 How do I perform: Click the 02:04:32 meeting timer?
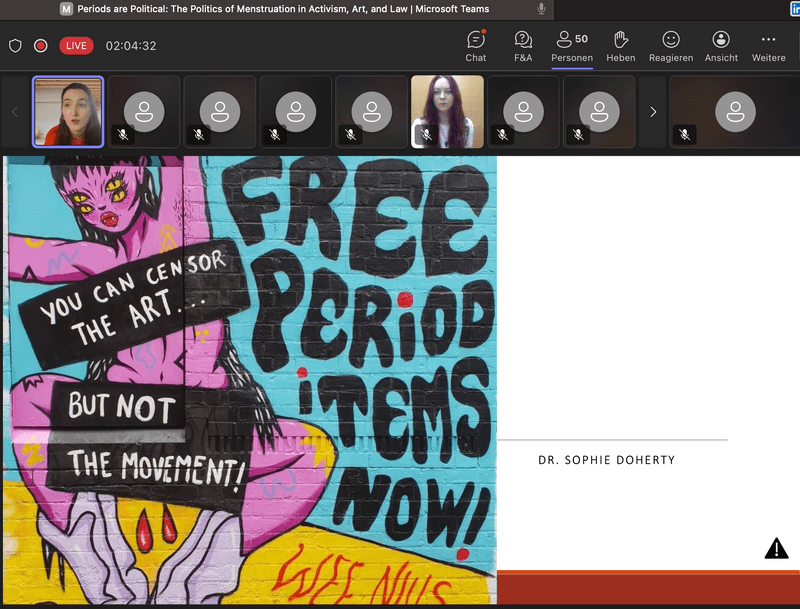(x=131, y=46)
